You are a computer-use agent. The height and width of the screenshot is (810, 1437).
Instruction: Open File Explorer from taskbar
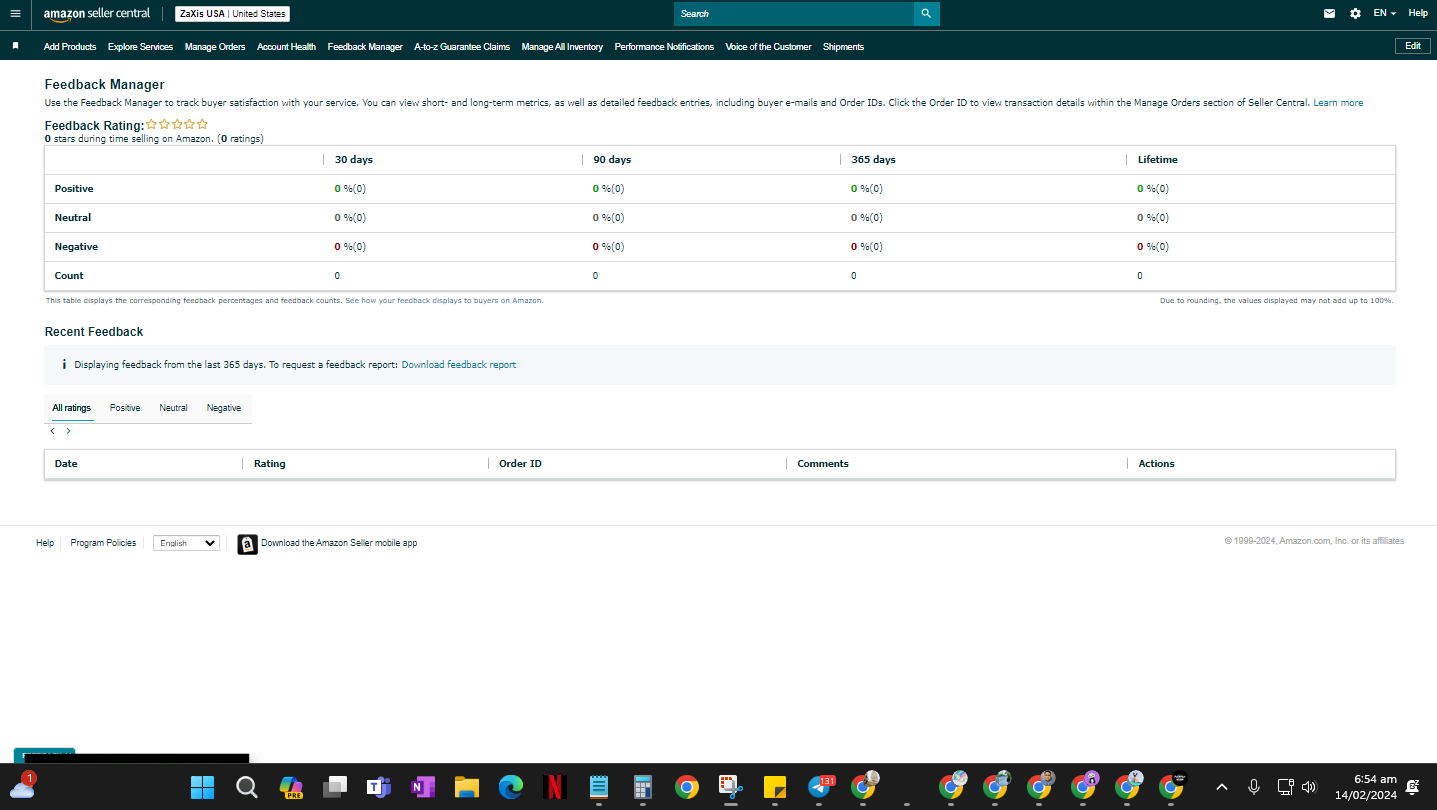[467, 787]
